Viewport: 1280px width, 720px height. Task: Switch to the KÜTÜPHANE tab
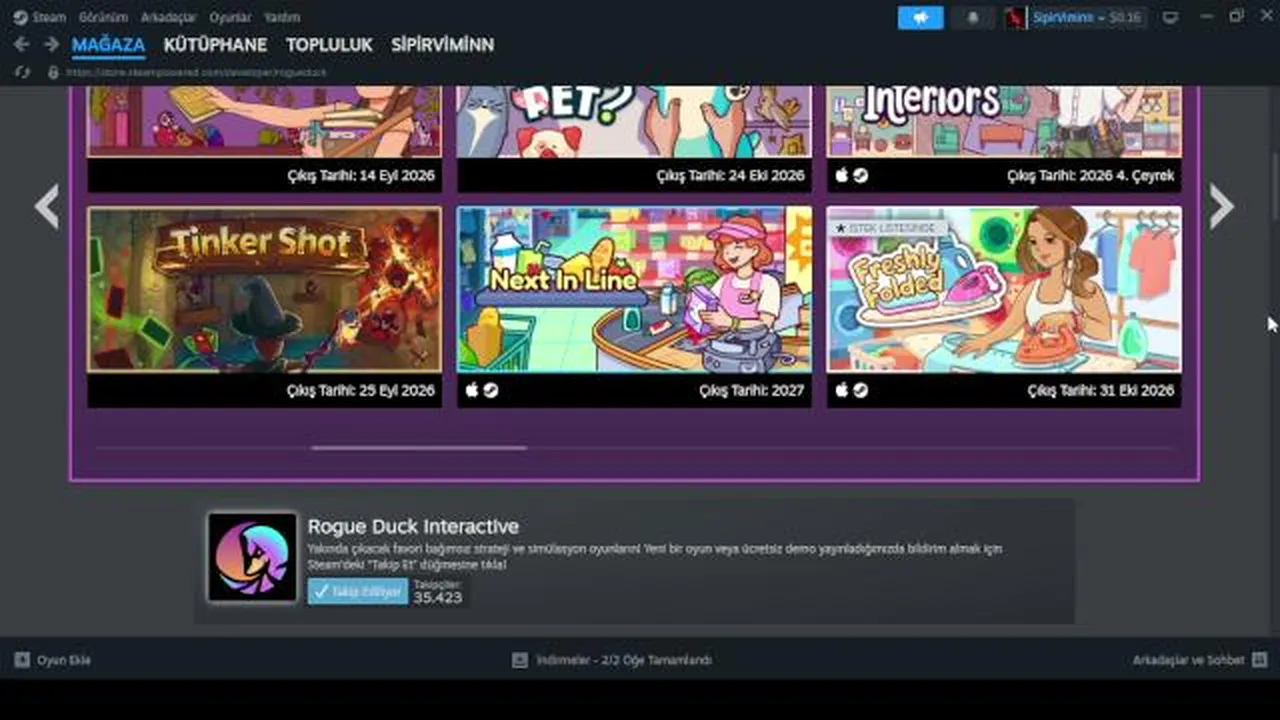(215, 45)
